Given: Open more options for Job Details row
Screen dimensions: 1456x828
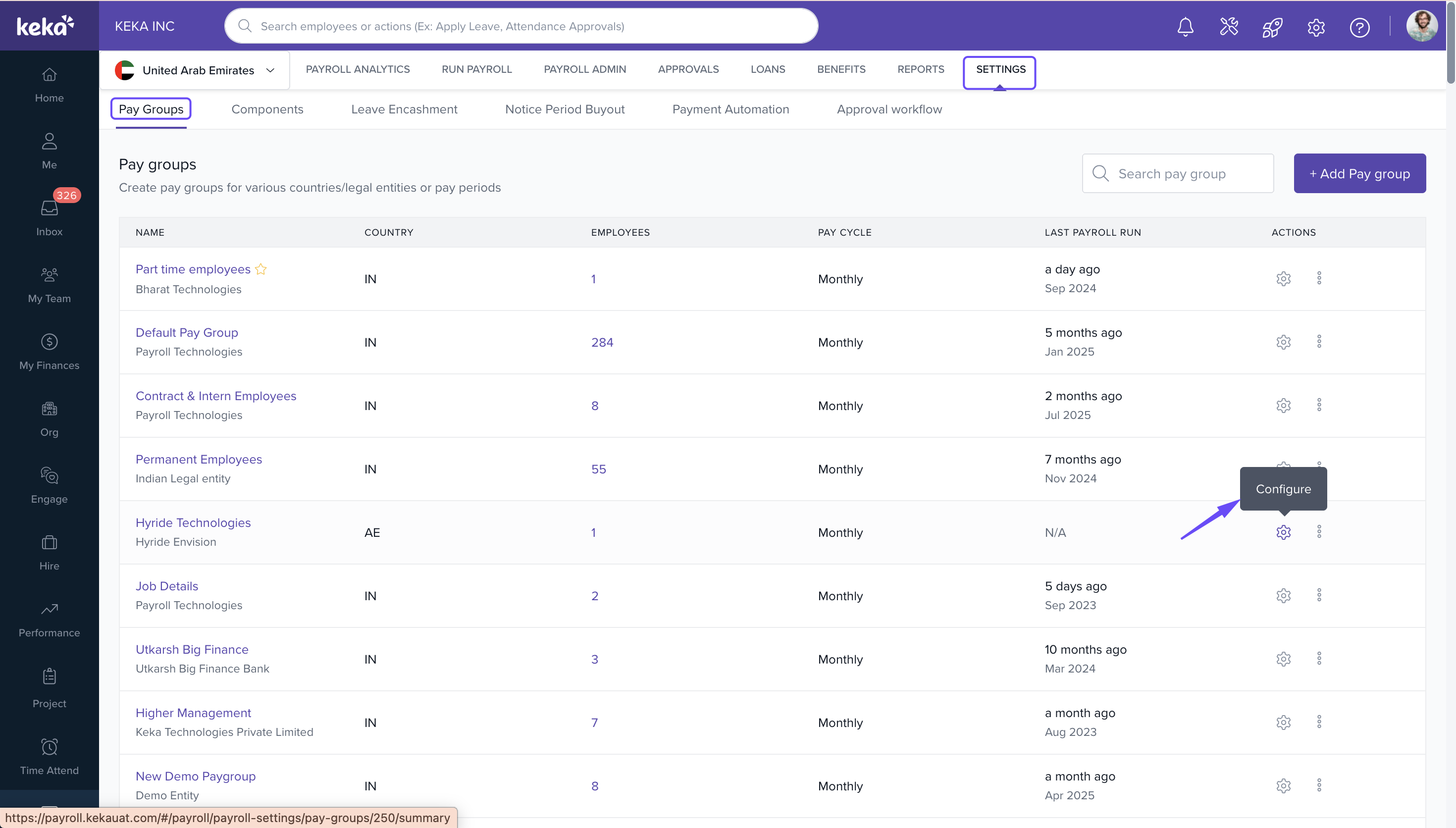Looking at the screenshot, I should point(1319,595).
